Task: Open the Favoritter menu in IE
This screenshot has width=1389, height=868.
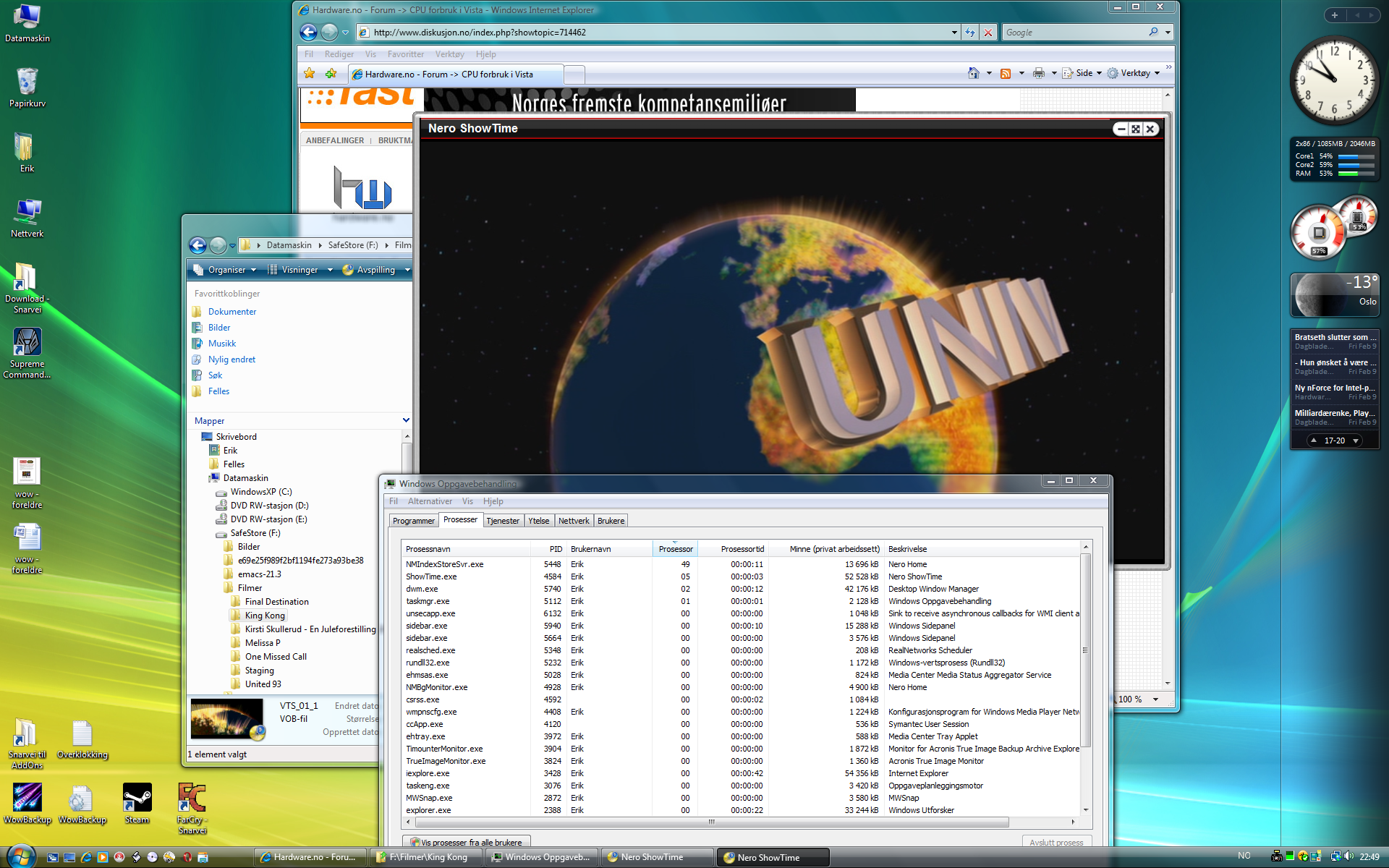Action: coord(406,54)
